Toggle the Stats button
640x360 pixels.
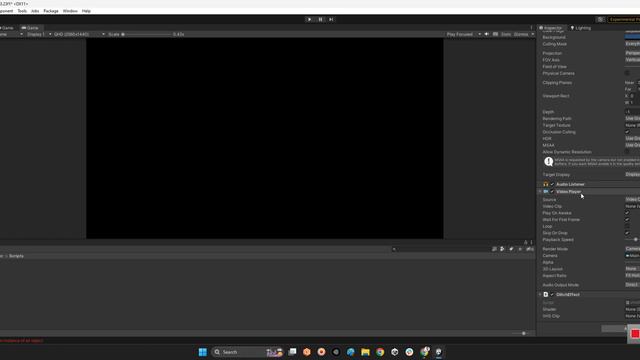(x=506, y=34)
